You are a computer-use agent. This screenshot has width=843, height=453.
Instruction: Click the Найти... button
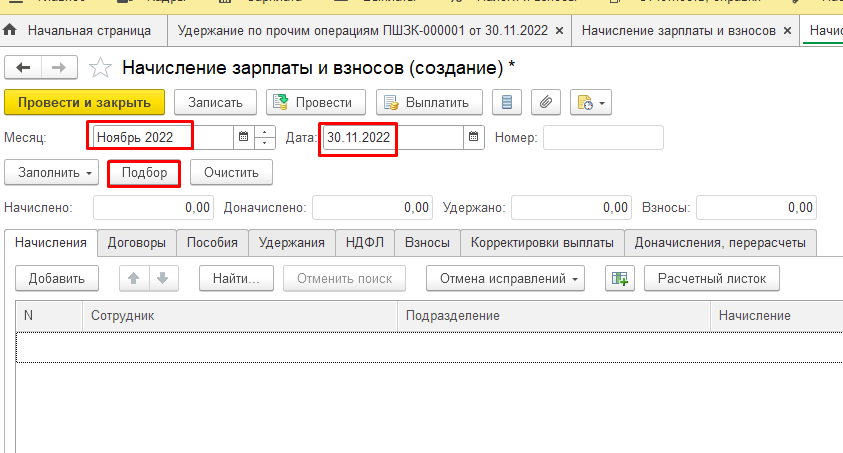(x=236, y=278)
